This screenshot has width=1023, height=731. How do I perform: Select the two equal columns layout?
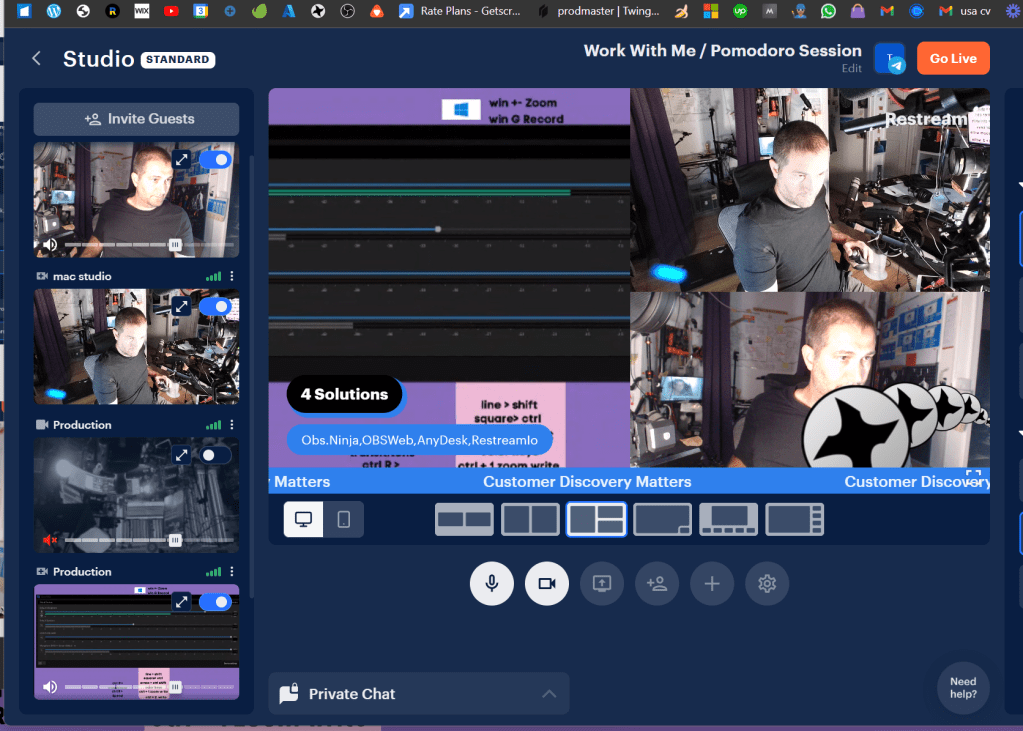click(530, 520)
